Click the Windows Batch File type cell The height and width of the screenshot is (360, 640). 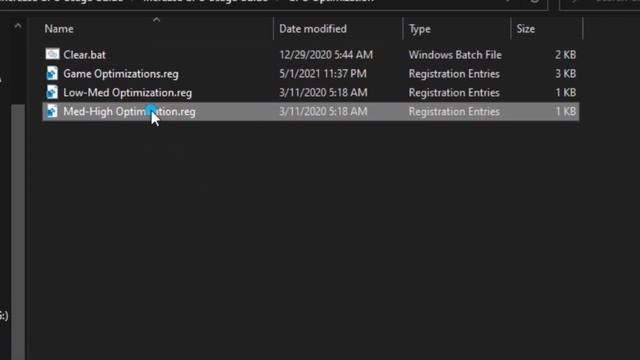455,55
